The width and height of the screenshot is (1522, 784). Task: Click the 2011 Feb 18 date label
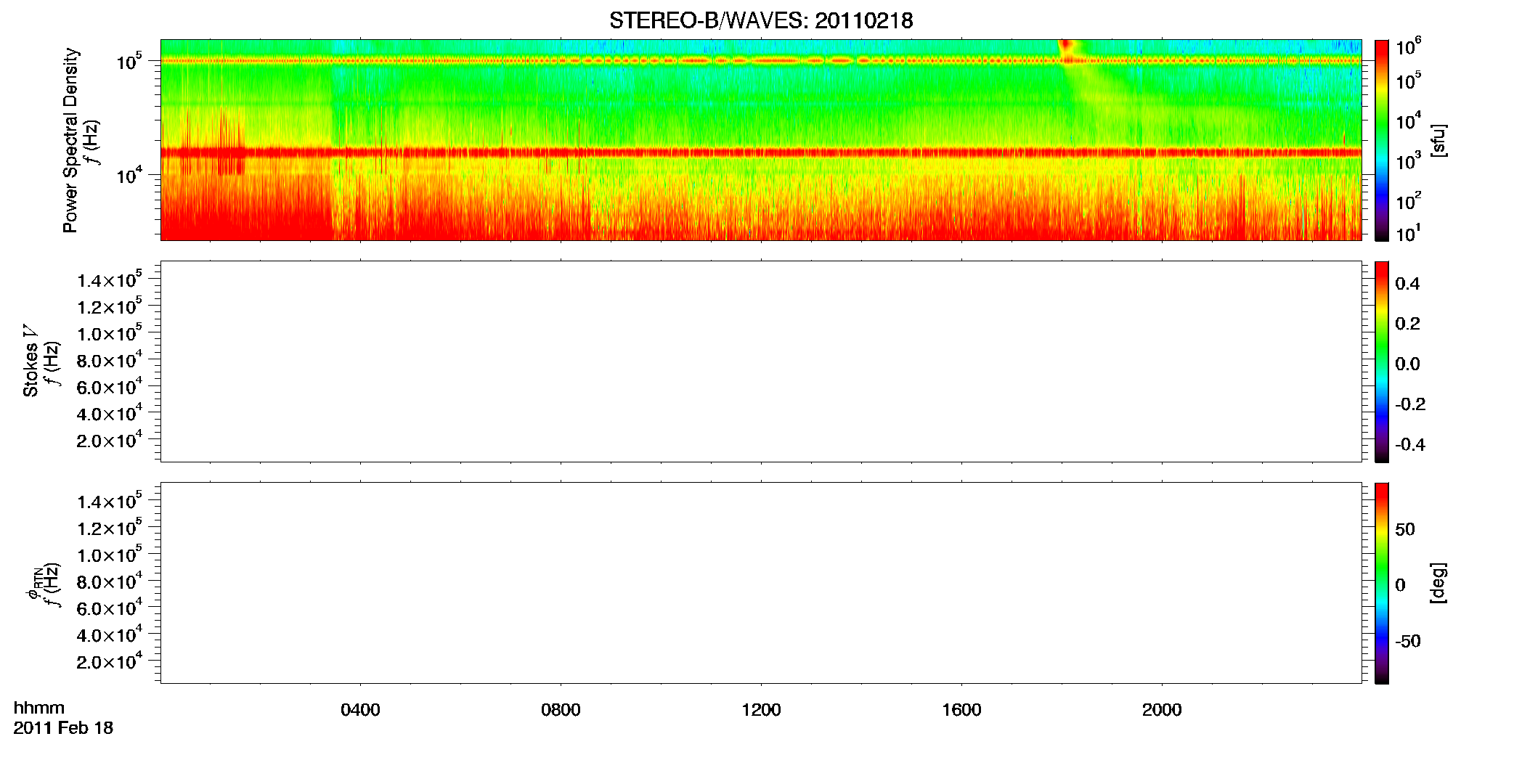click(63, 728)
